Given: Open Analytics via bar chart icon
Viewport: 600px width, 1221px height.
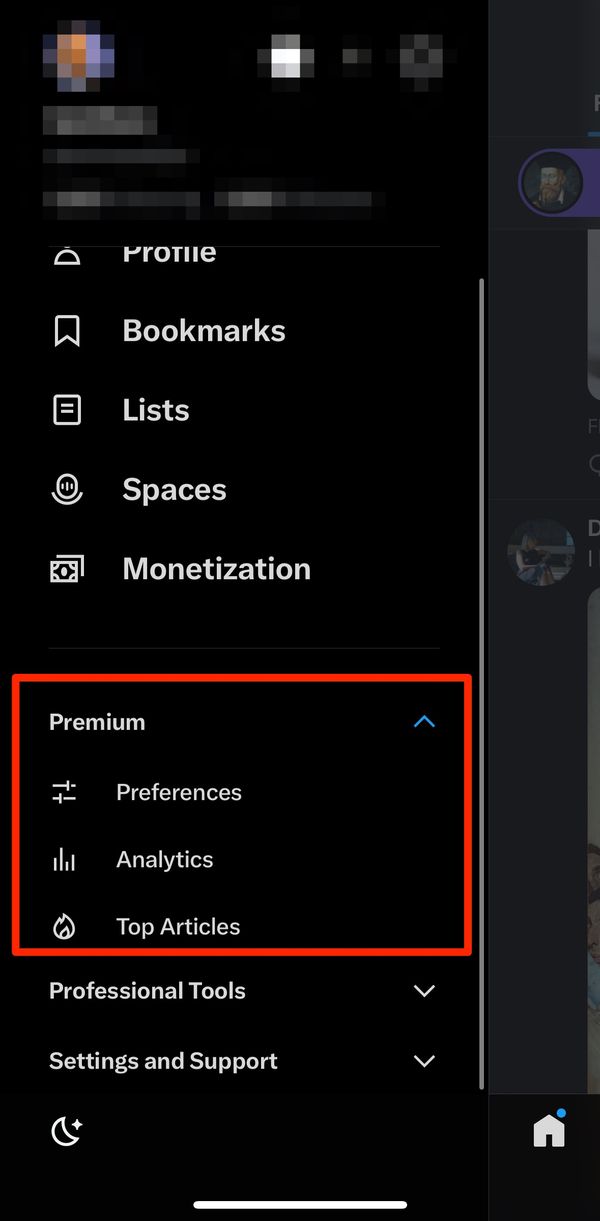Looking at the screenshot, I should point(64,859).
